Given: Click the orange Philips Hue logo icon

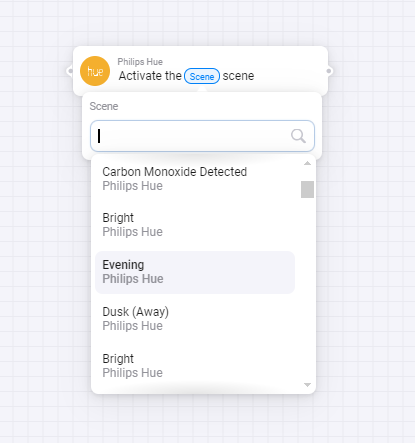Looking at the screenshot, I should [x=95, y=71].
